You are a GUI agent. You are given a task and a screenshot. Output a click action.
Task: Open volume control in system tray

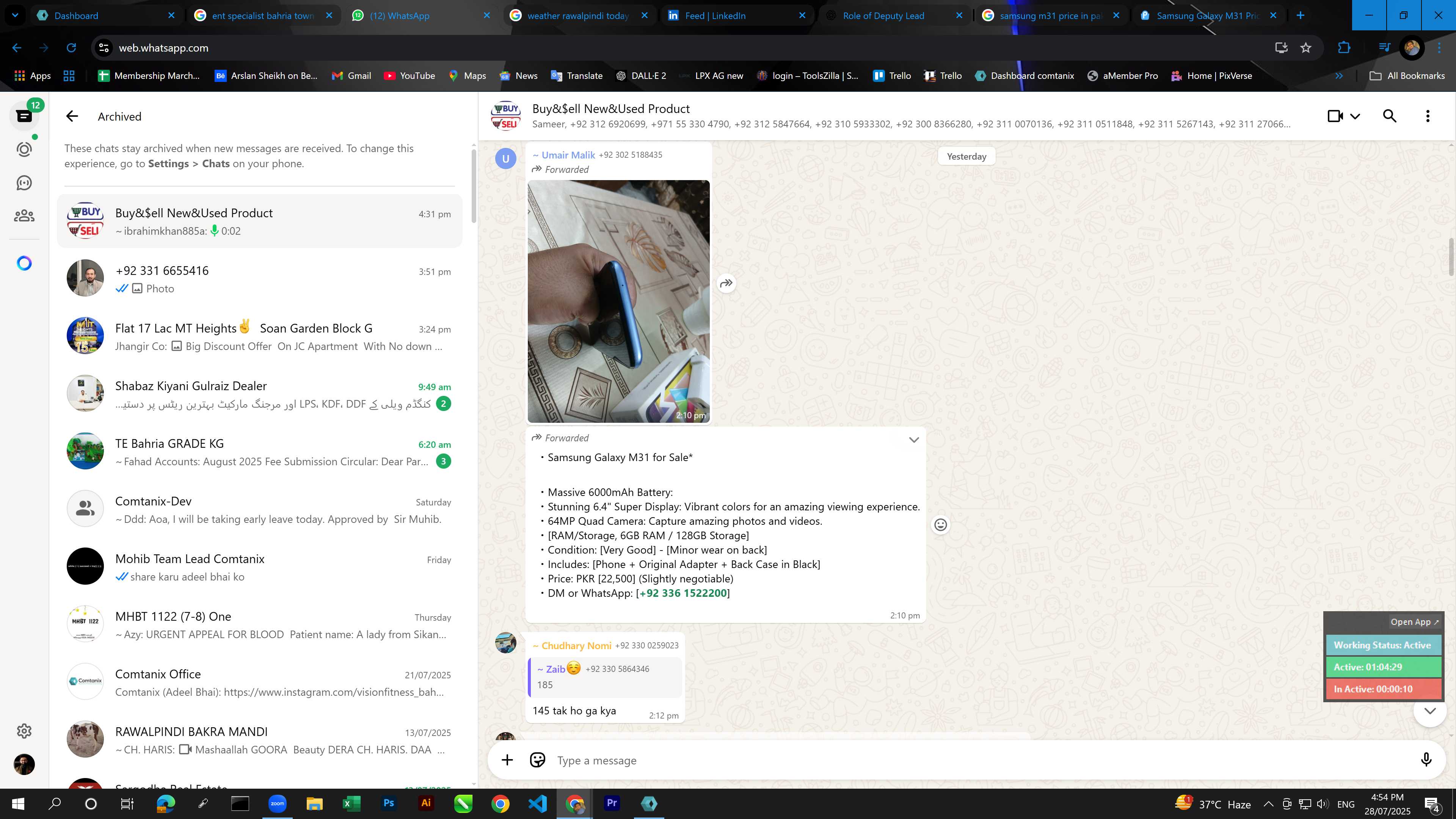tap(1322, 804)
